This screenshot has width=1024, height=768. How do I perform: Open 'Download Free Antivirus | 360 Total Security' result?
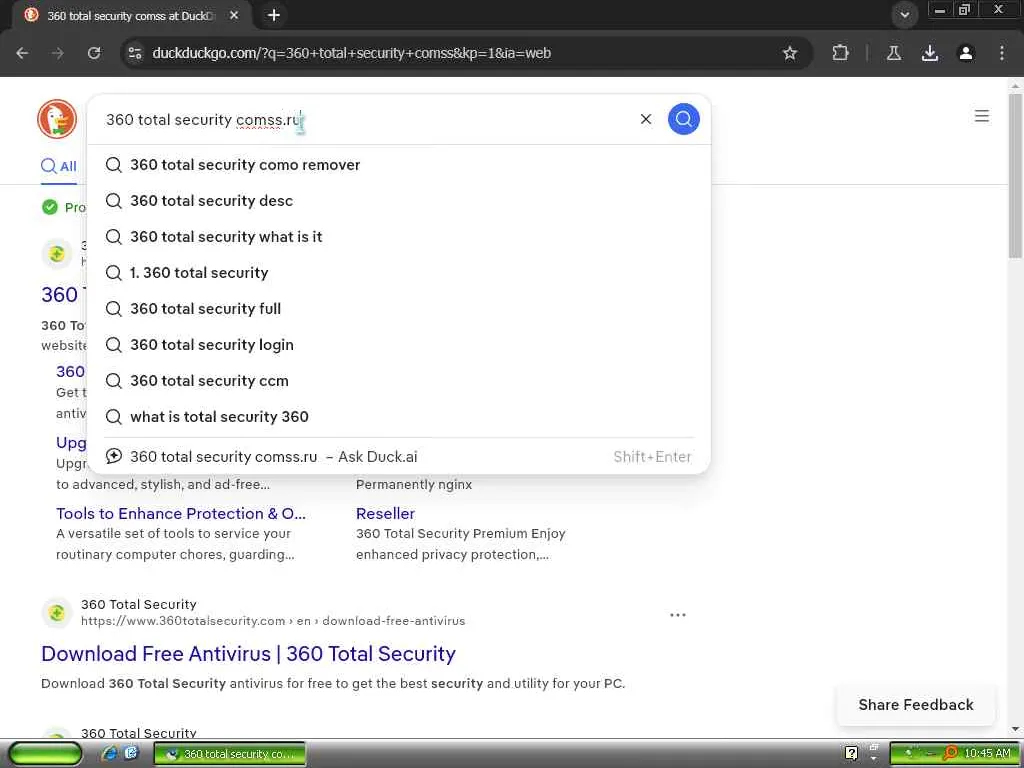coord(248,654)
